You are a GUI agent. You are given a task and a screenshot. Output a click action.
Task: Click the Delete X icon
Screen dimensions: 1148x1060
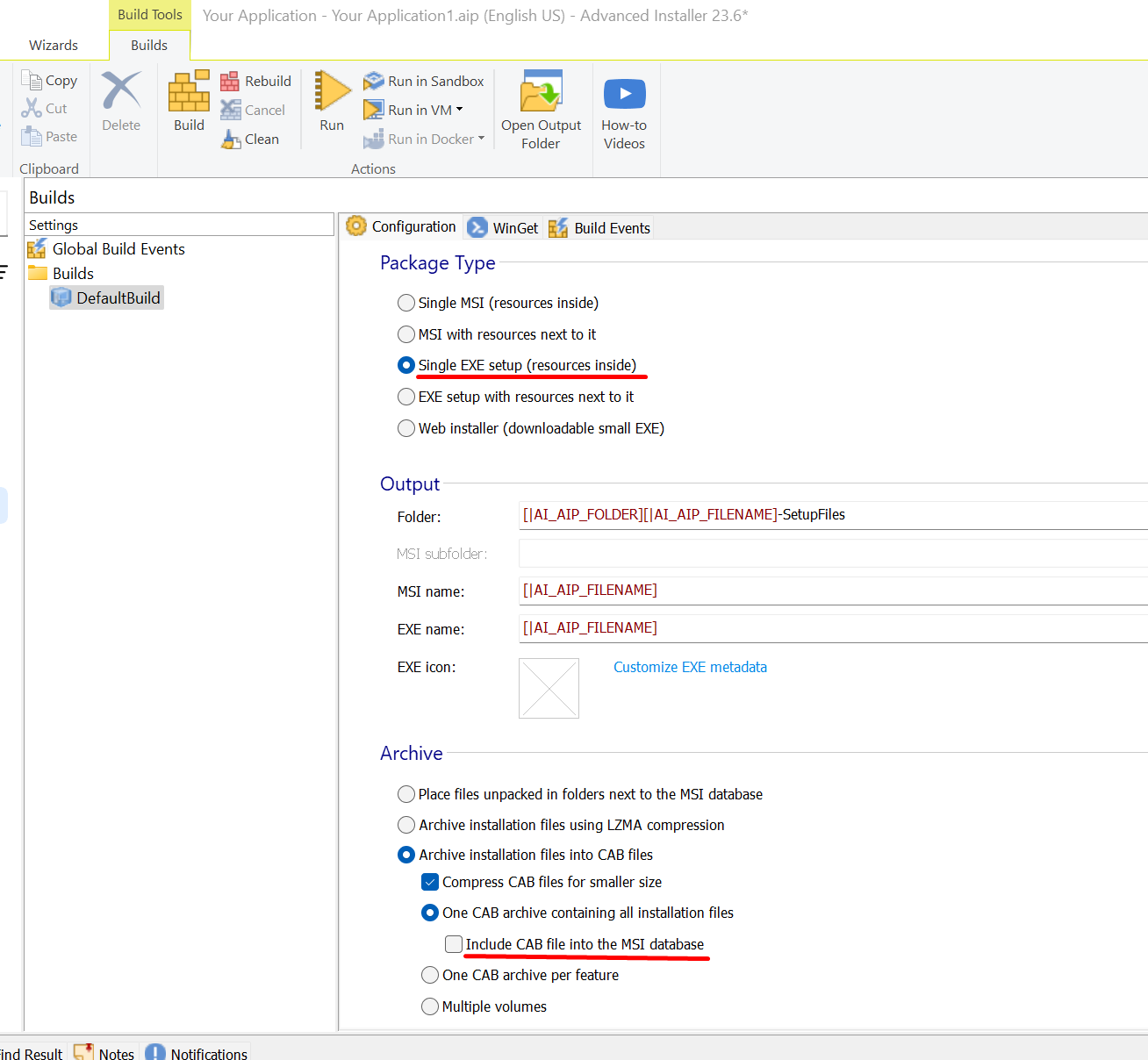121,91
